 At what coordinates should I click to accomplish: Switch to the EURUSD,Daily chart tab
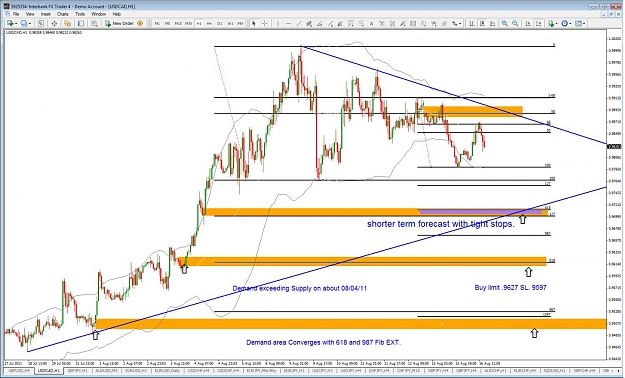coord(167,371)
